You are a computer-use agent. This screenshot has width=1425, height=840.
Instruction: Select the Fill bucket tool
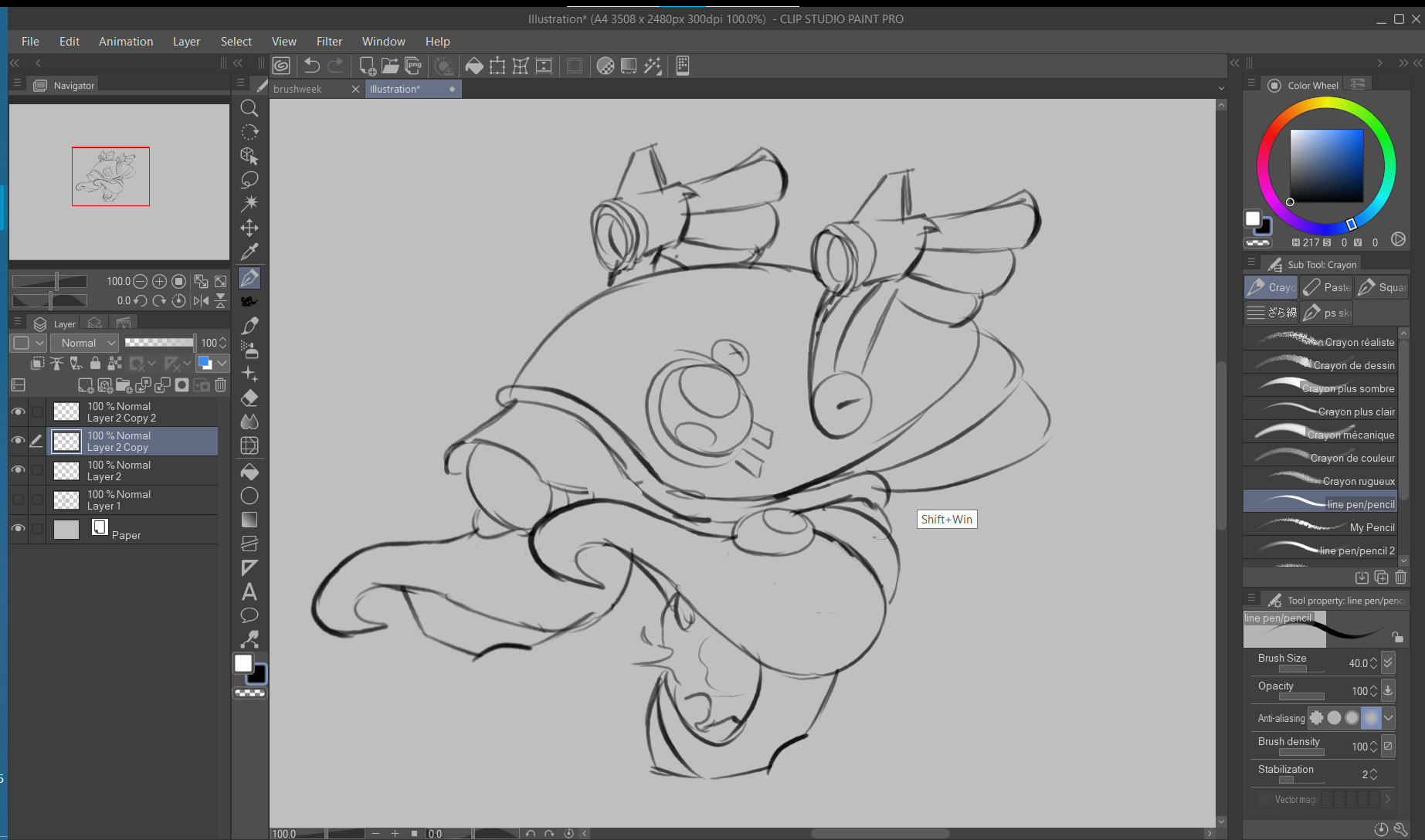(x=249, y=471)
